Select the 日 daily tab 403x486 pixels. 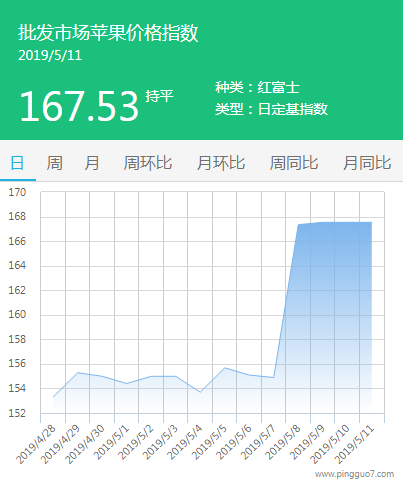point(17,163)
